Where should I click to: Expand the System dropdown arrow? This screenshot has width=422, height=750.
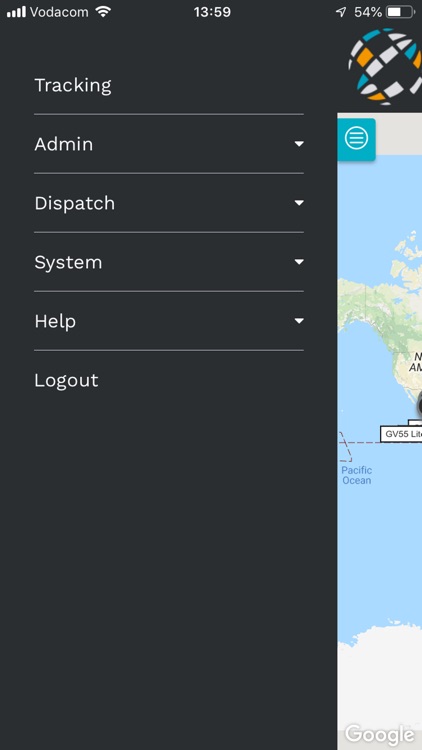click(x=299, y=262)
